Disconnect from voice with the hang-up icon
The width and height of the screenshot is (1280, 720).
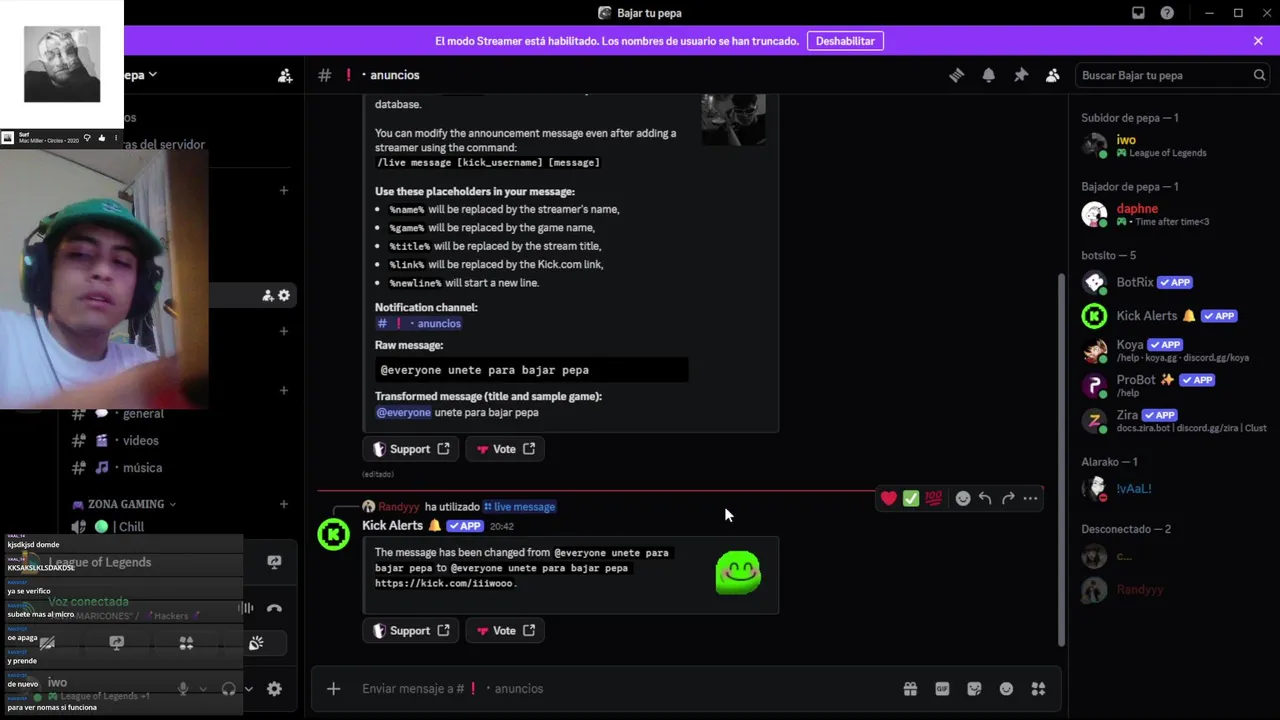[x=274, y=608]
